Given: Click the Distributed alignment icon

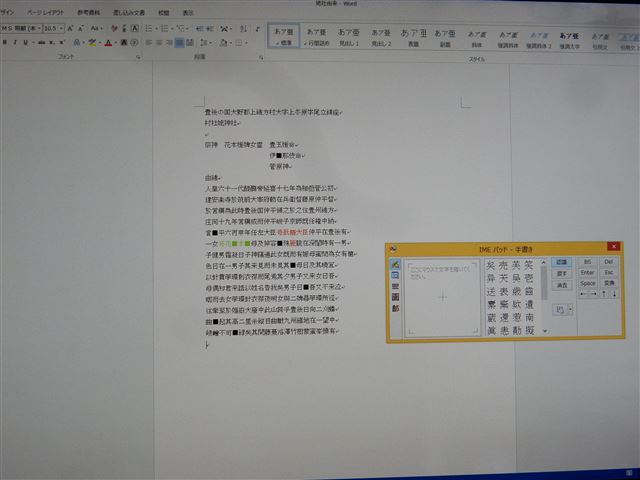Looking at the screenshot, I should pyautogui.click(x=190, y=42).
